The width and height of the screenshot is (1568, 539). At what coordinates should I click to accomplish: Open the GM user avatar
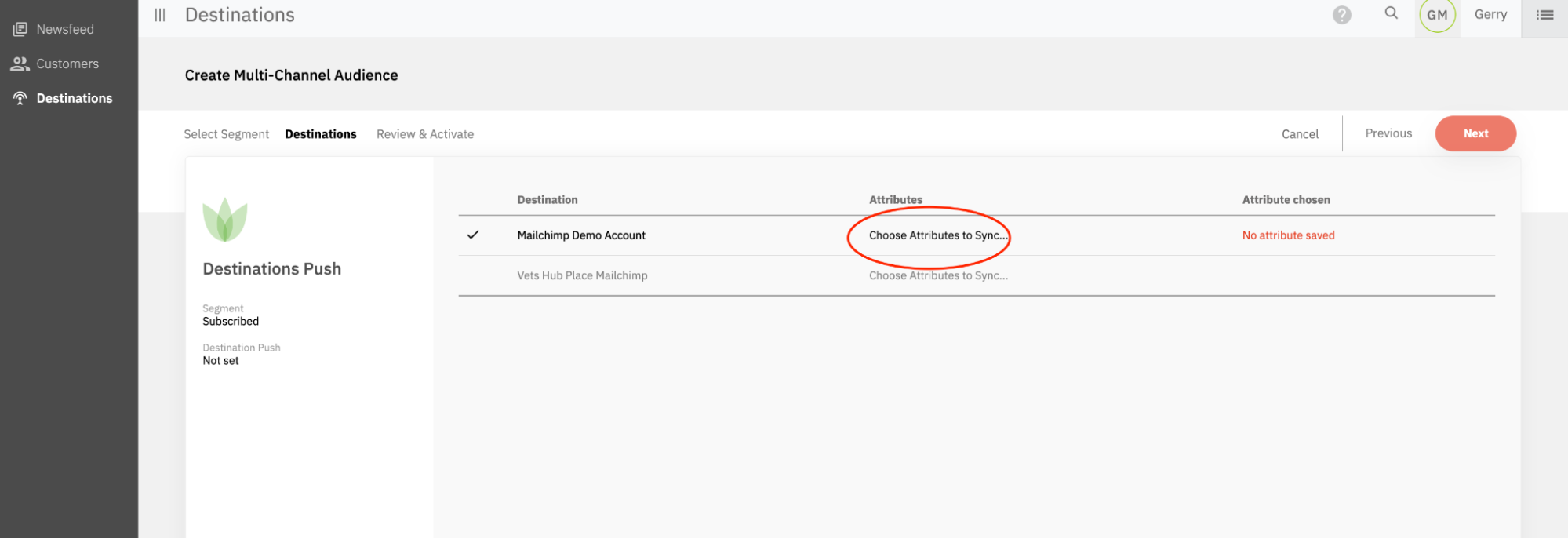point(1437,15)
